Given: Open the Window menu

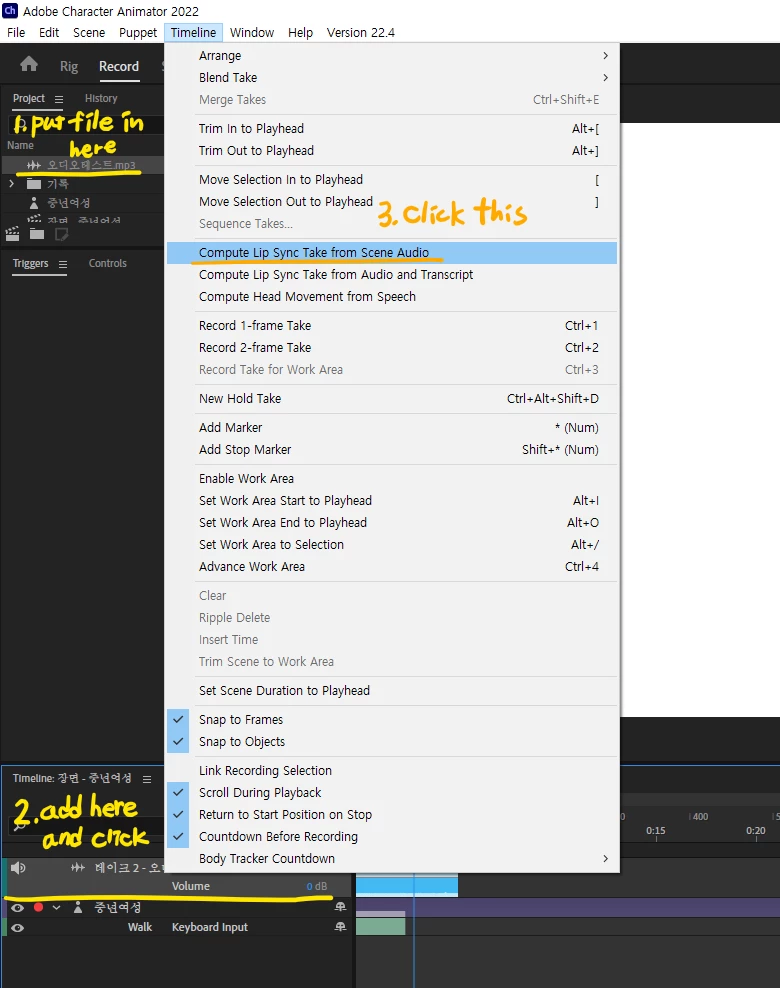Looking at the screenshot, I should [251, 32].
